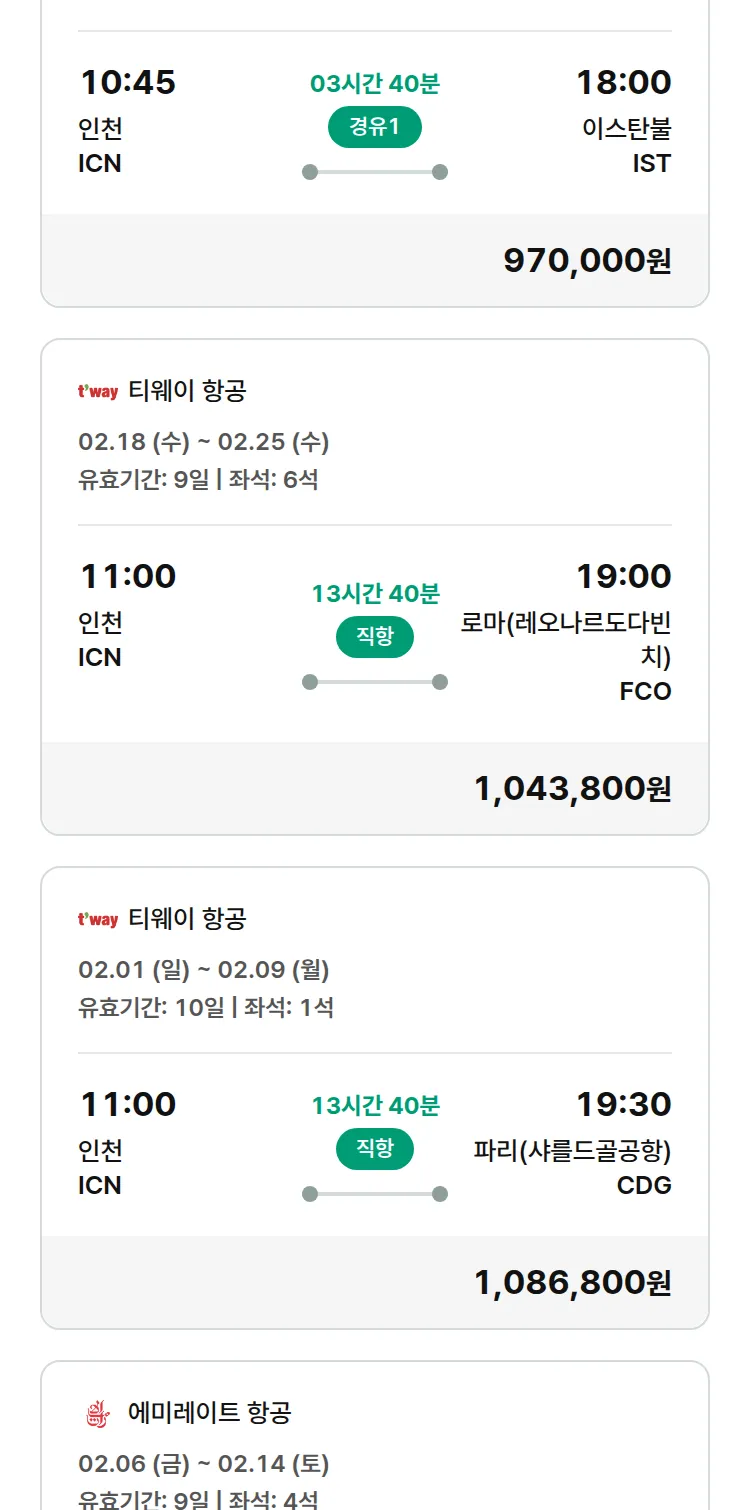This screenshot has height=1510, width=750.
Task: Click the t'way logo on Paris flight
Action: click(98, 919)
